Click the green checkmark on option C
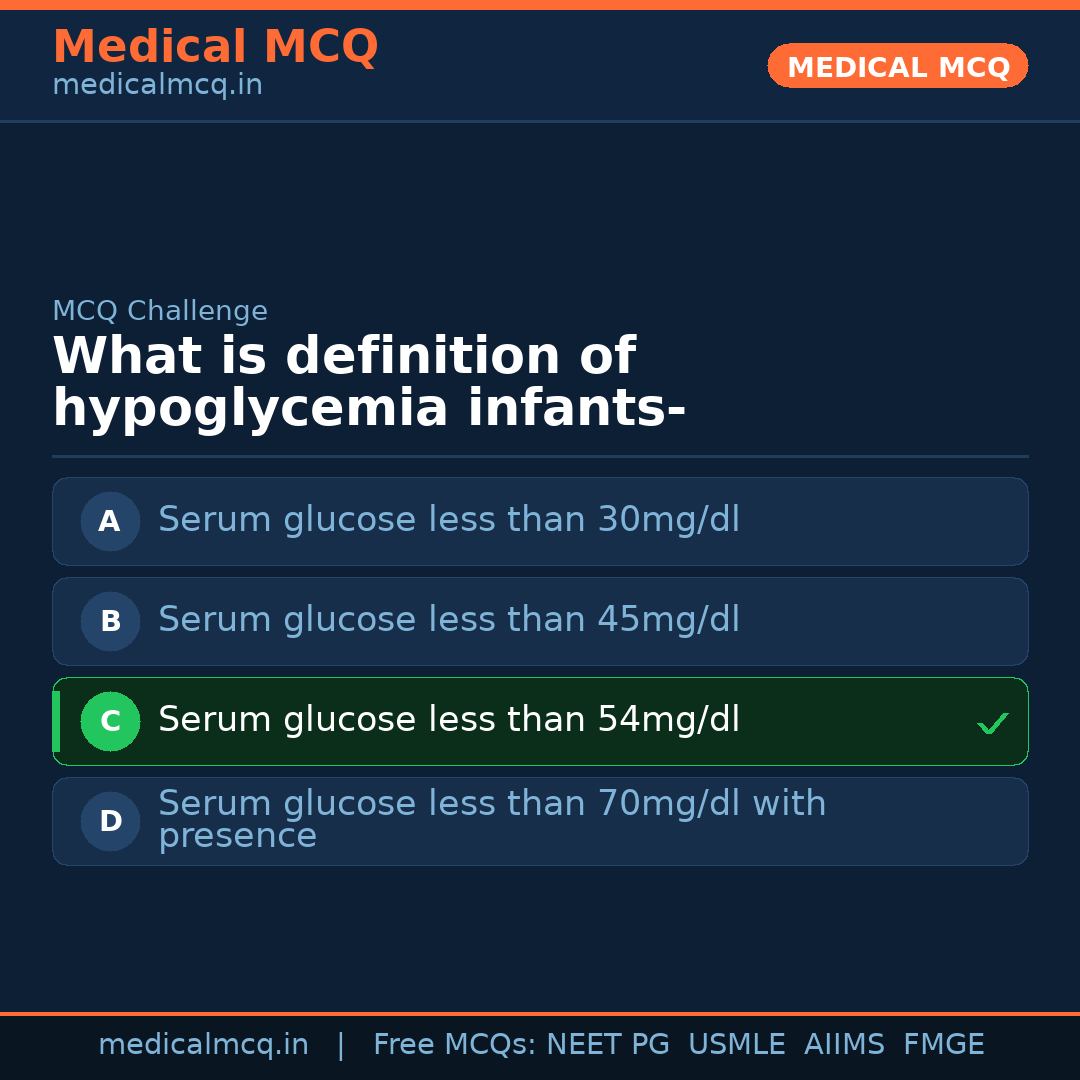This screenshot has height=1080, width=1080. [992, 723]
